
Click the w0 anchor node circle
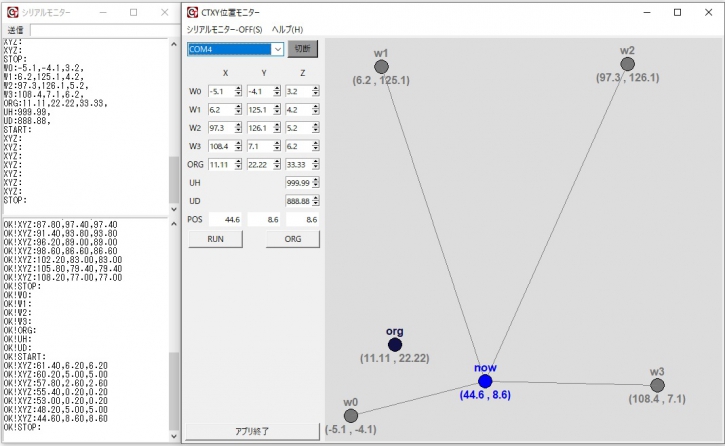coord(350,415)
